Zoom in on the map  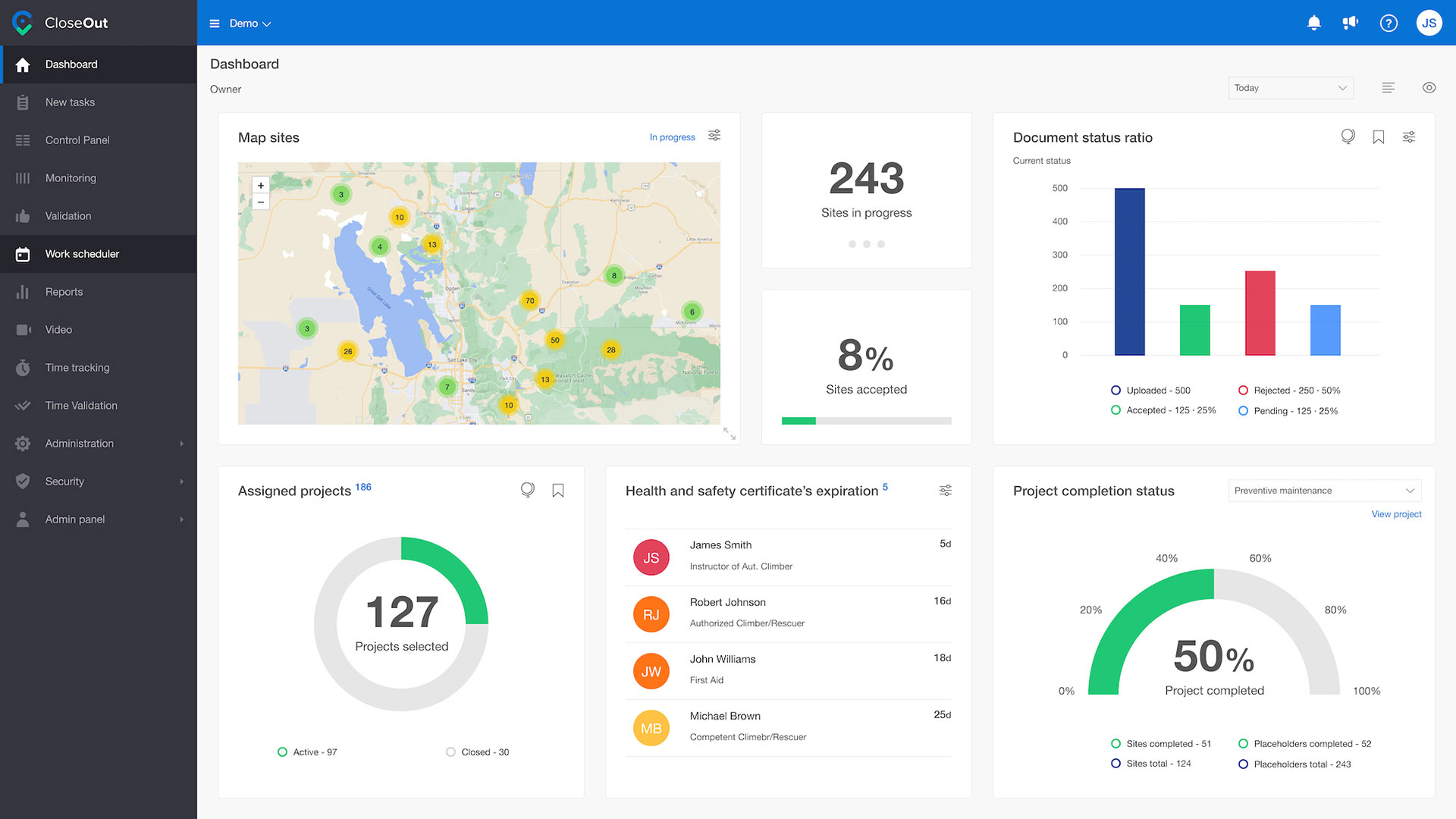click(x=261, y=185)
